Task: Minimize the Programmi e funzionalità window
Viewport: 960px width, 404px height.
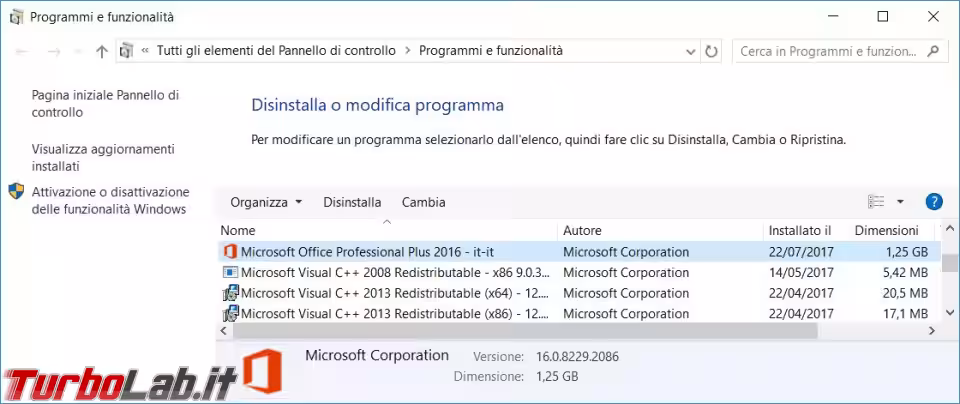Action: [833, 17]
